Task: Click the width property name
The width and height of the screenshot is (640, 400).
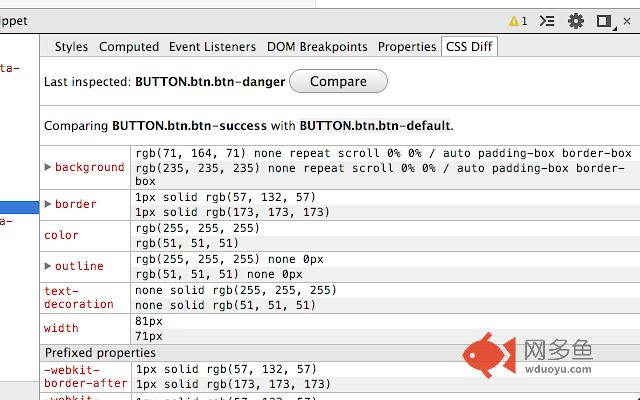Action: (61, 328)
